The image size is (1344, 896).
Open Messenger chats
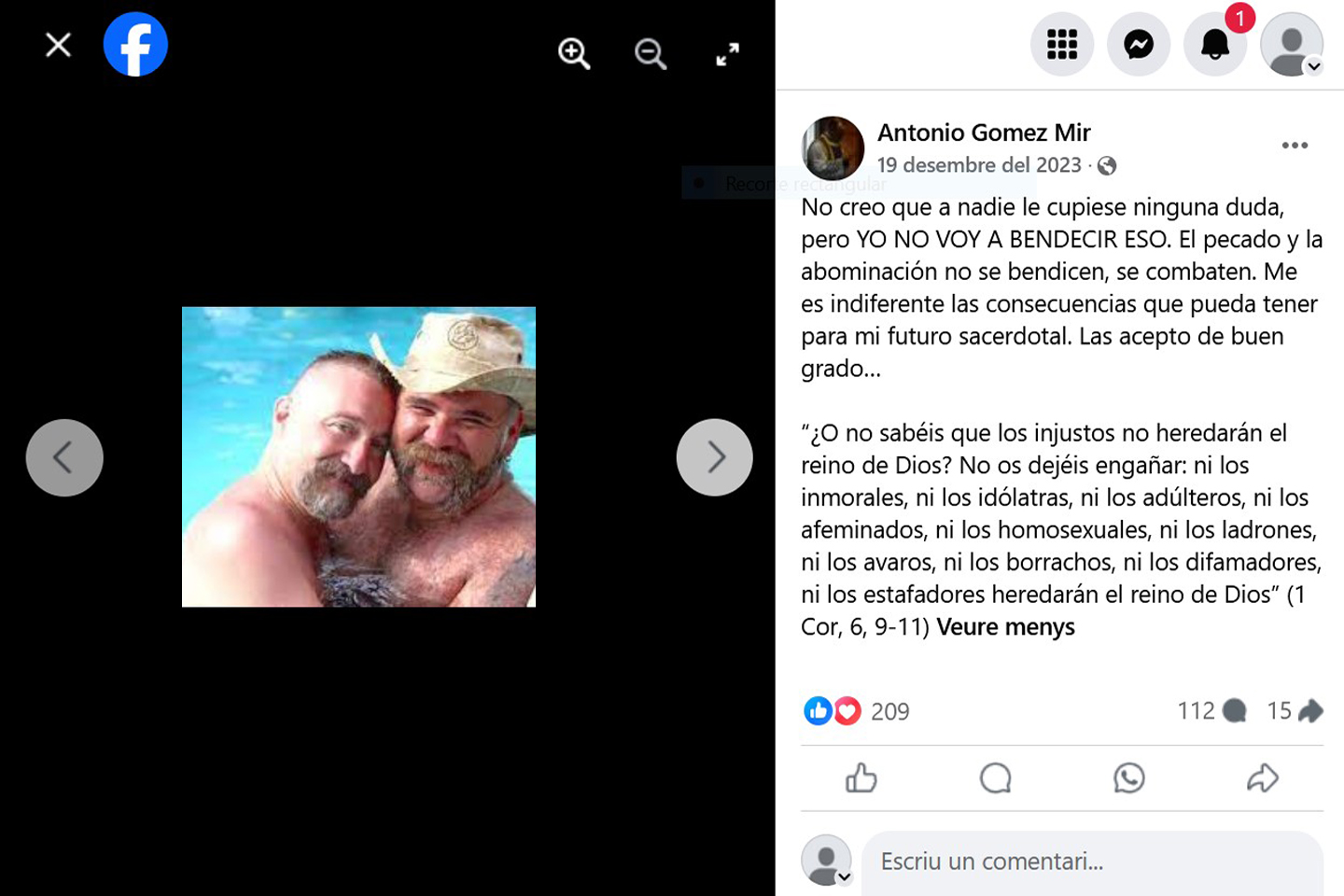pos(1139,44)
